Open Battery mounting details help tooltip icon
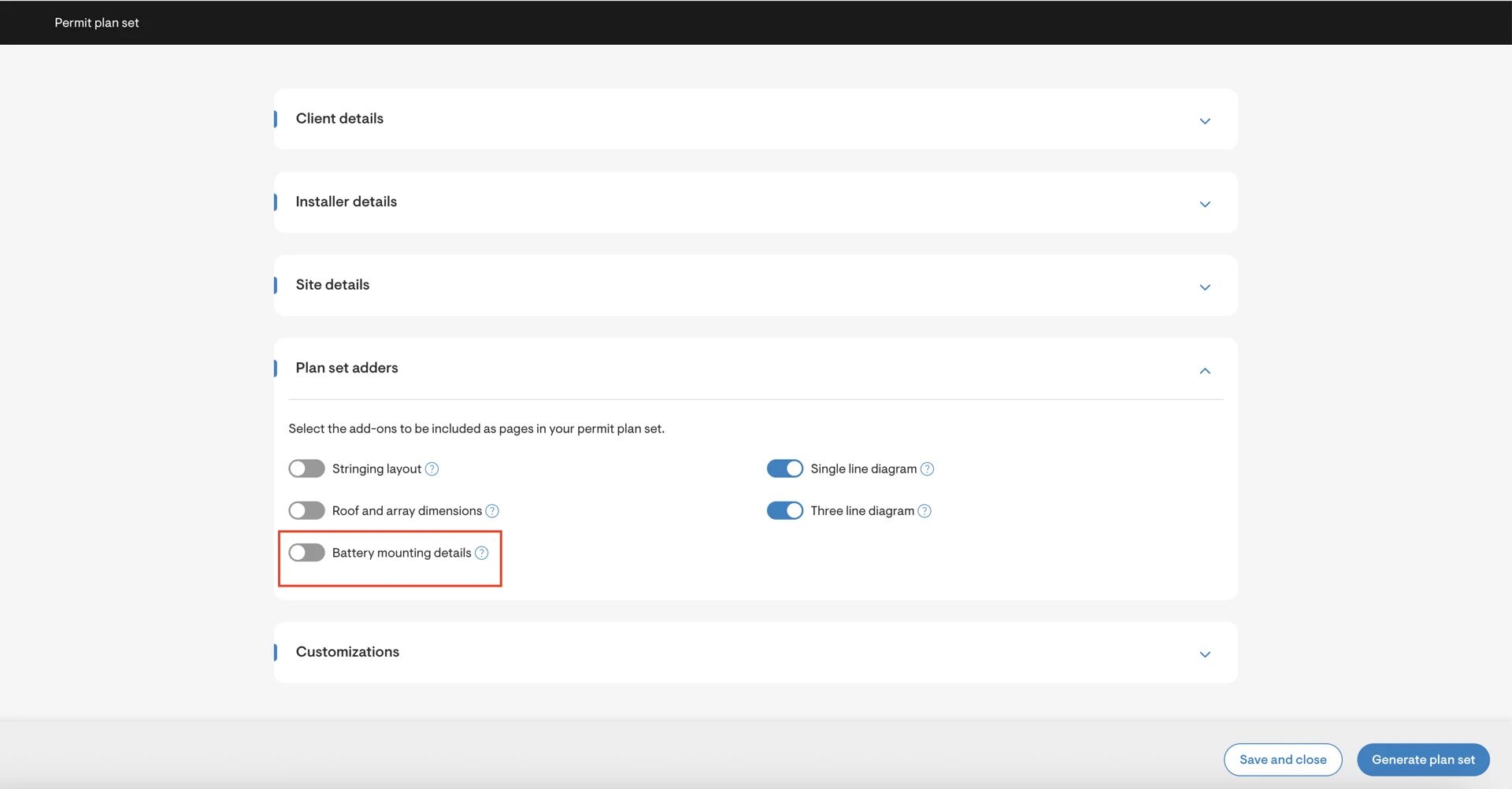 point(482,554)
